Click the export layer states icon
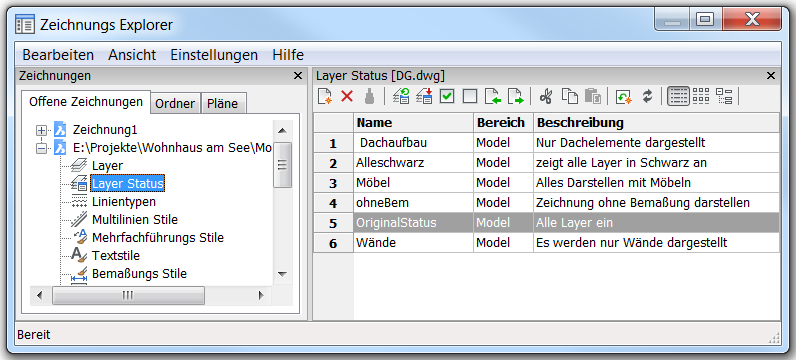Image resolution: width=796 pixels, height=360 pixels. (x=516, y=96)
